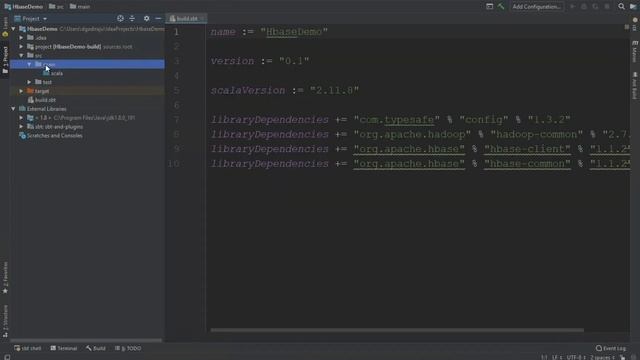
Task: Click "hbase-client" string on line 9
Action: [527, 149]
